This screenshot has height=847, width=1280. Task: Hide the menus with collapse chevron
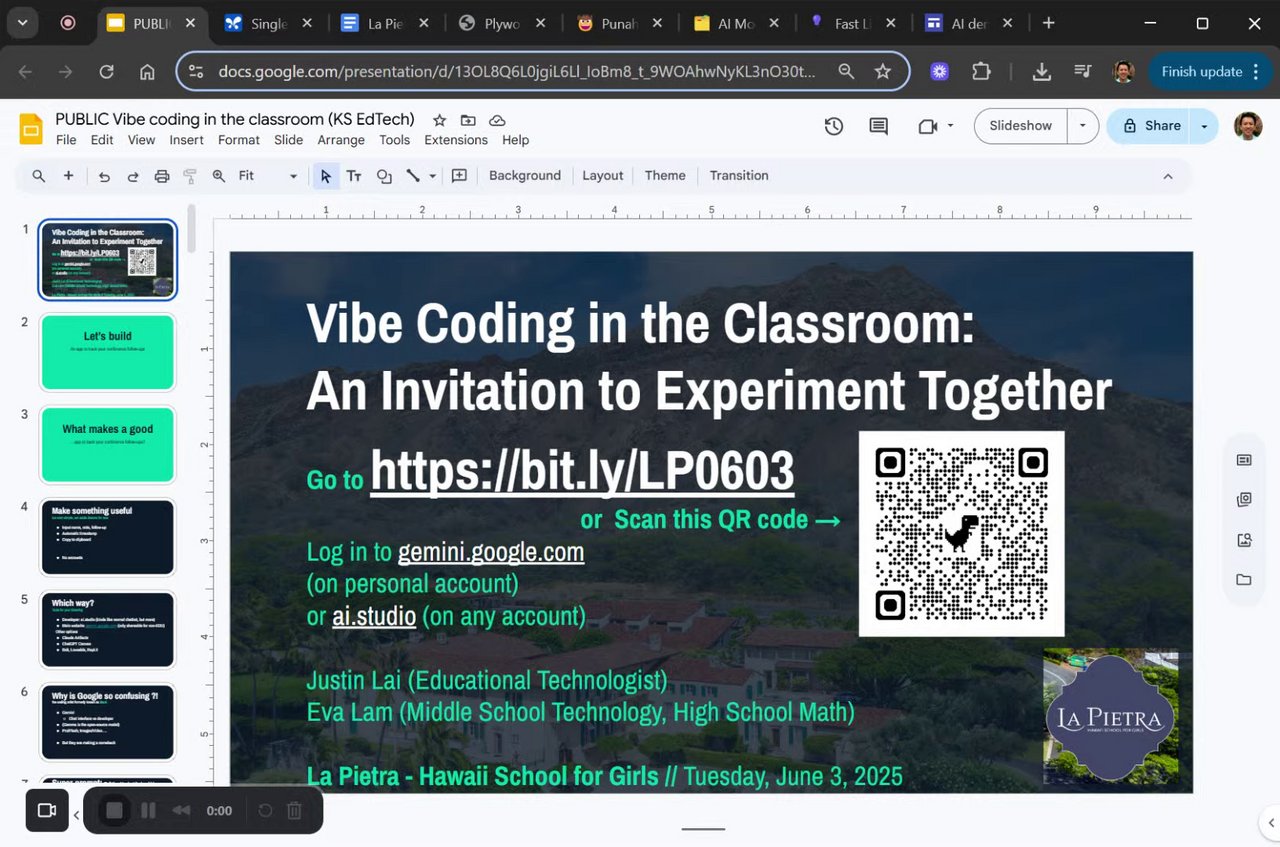click(x=1167, y=176)
